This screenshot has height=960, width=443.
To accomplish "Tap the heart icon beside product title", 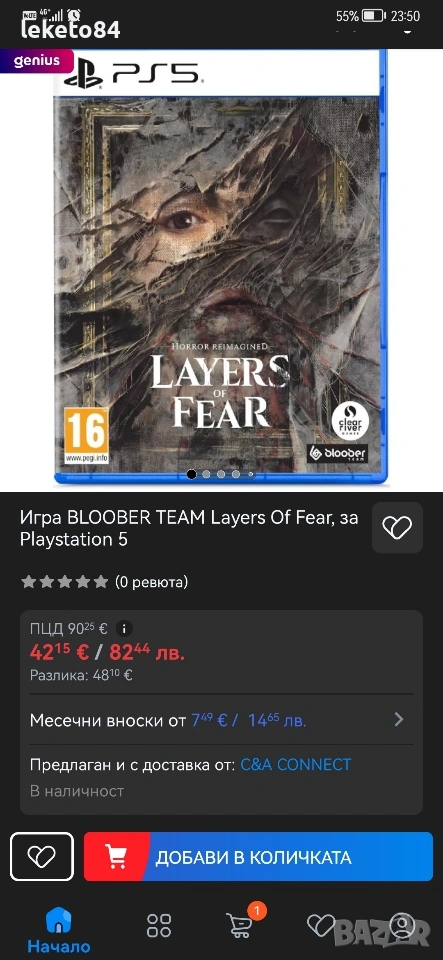I will 398,527.
